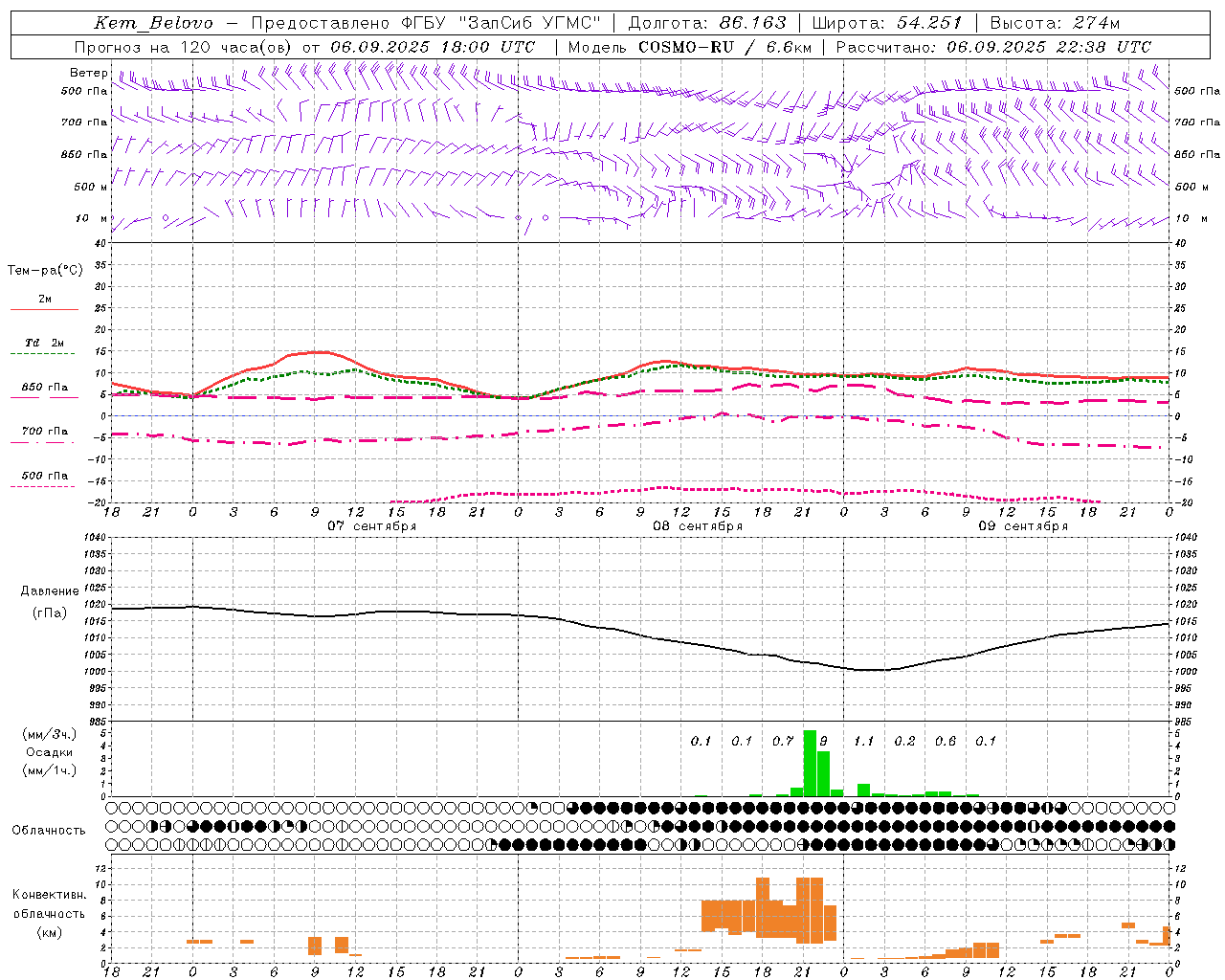The height and width of the screenshot is (980, 1225).
Task: Click the computed time 06.09.2025 22:38 UTC
Action: (1049, 47)
